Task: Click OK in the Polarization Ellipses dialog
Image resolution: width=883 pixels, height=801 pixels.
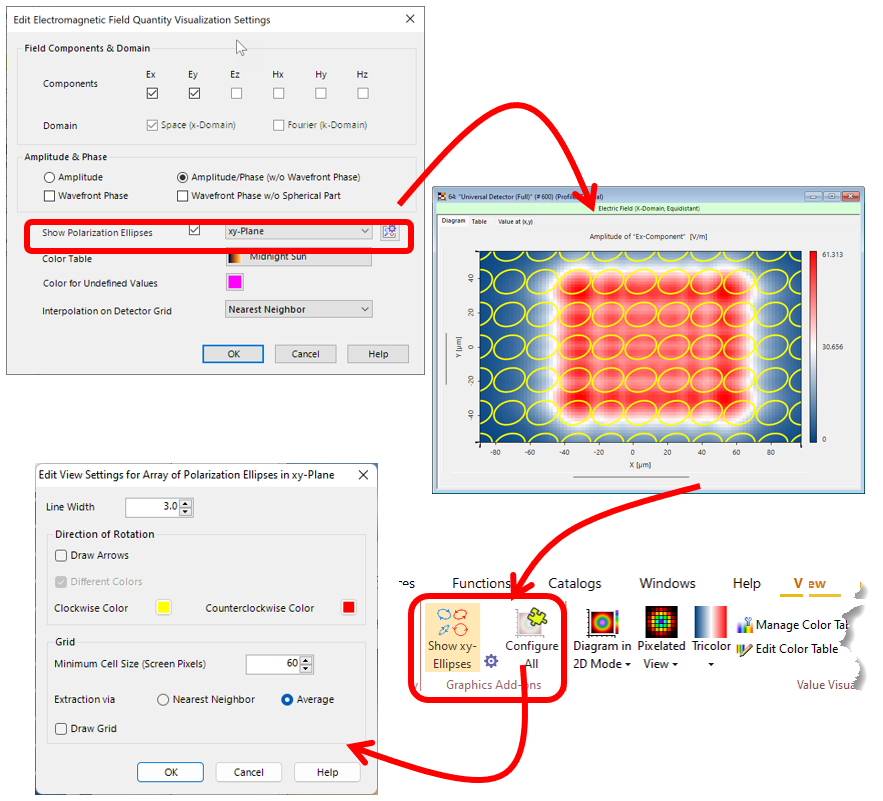Action: click(170, 772)
